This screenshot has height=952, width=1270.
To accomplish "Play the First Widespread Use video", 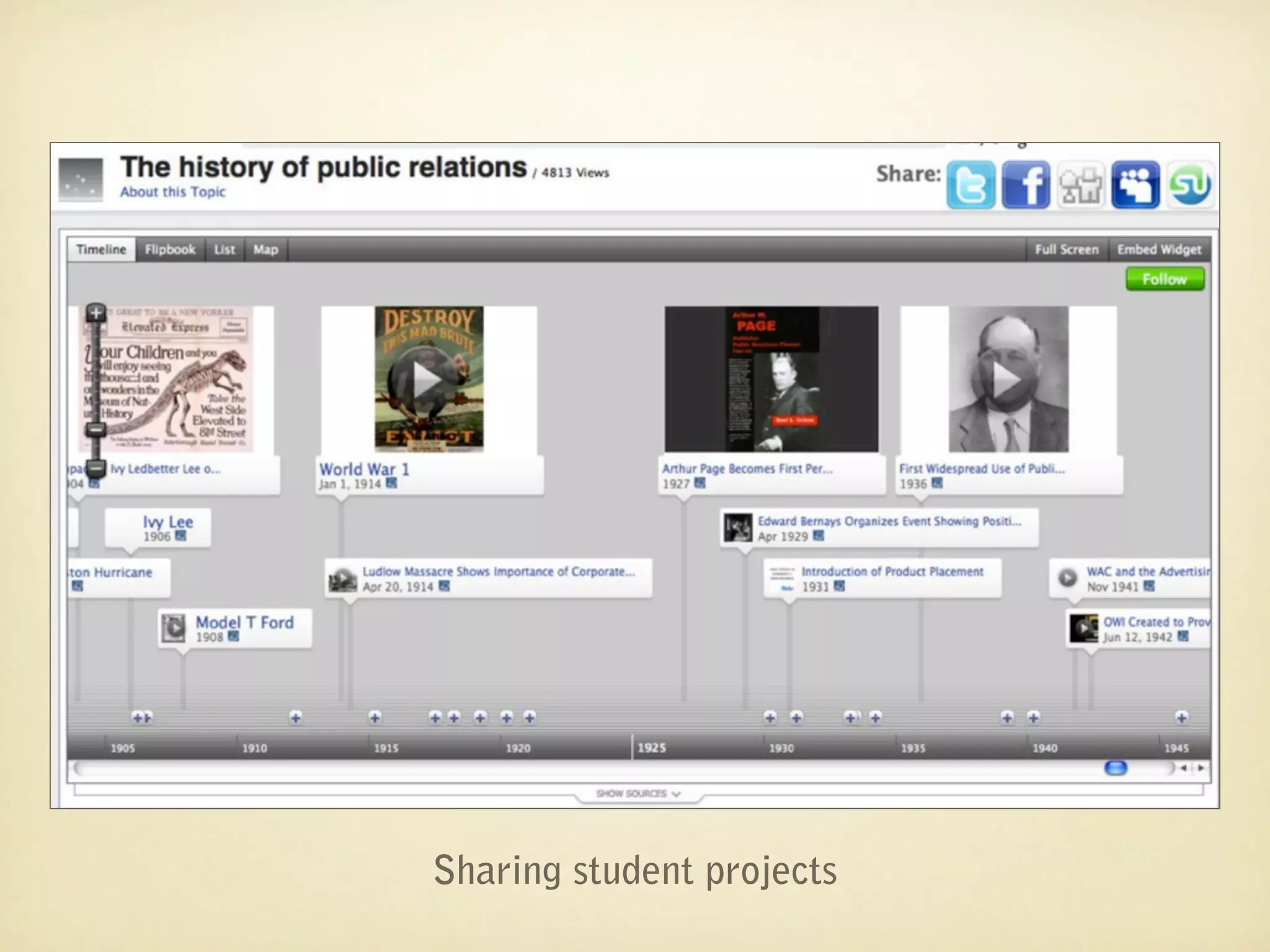I will [x=1008, y=379].
